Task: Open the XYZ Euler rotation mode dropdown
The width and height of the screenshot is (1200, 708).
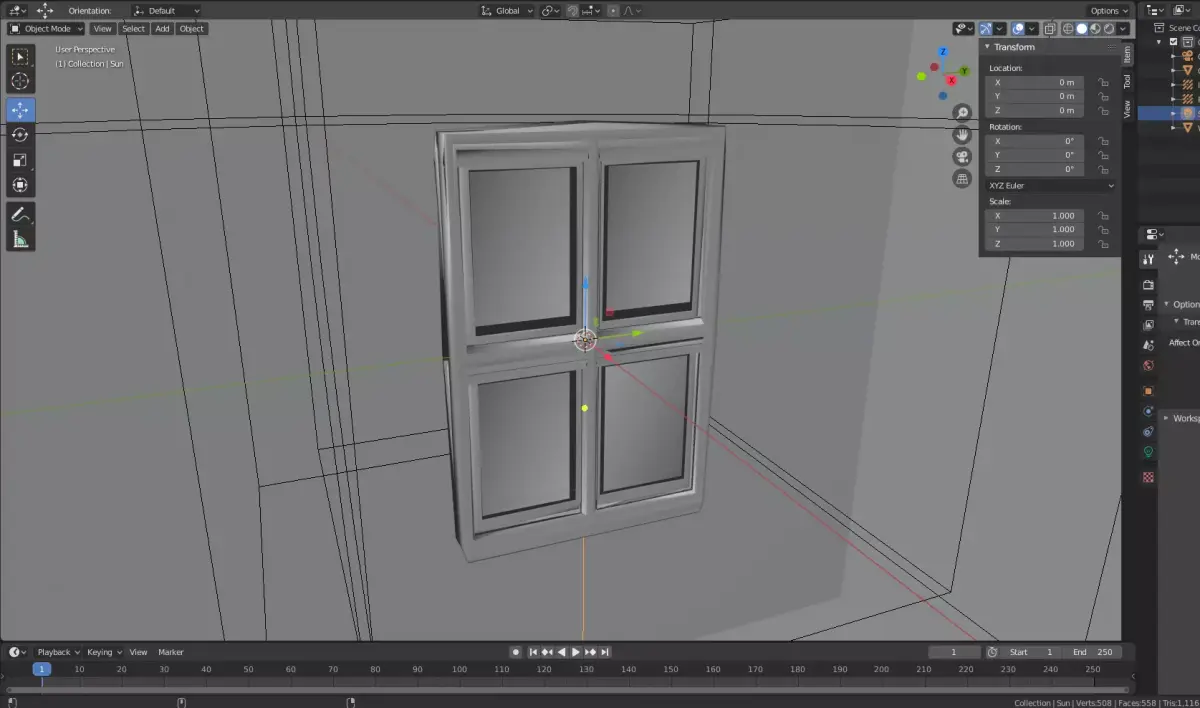Action: point(1050,185)
